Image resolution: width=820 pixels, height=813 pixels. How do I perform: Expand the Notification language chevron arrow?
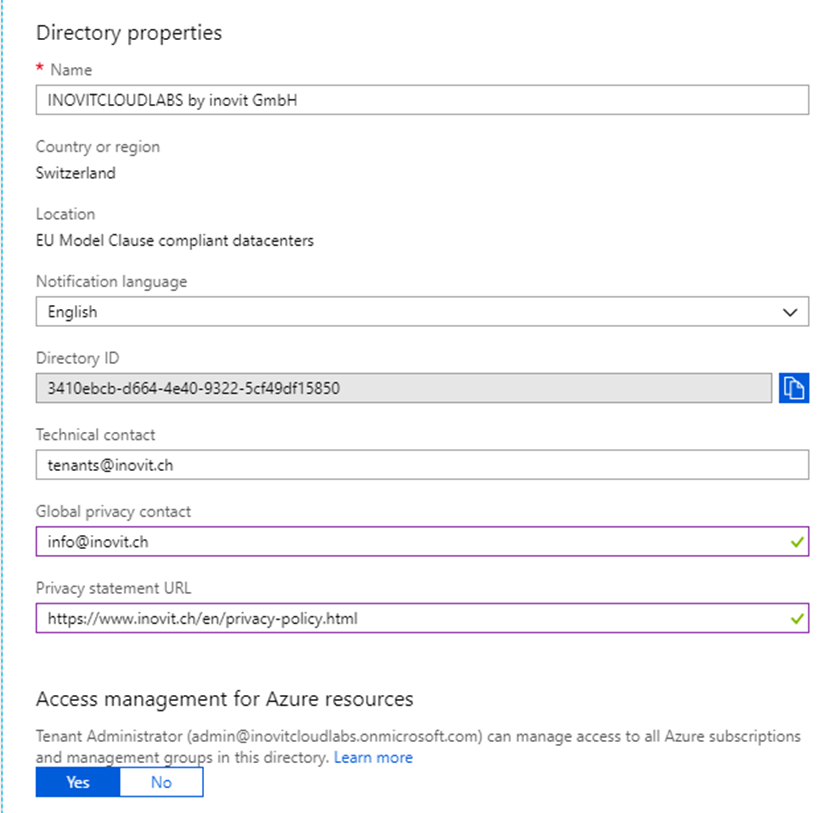[x=790, y=313]
